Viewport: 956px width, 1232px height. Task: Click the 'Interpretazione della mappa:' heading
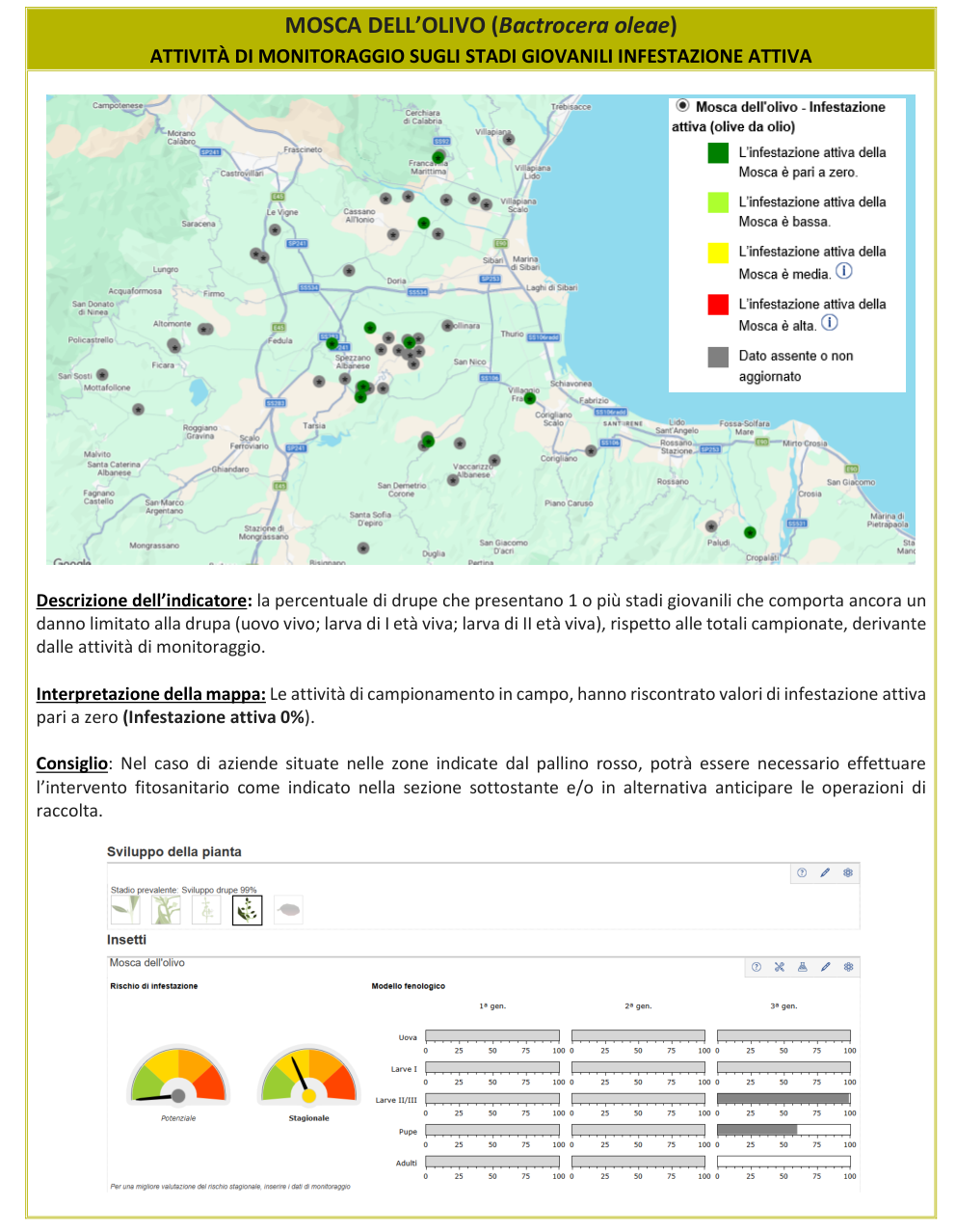pyautogui.click(x=151, y=694)
